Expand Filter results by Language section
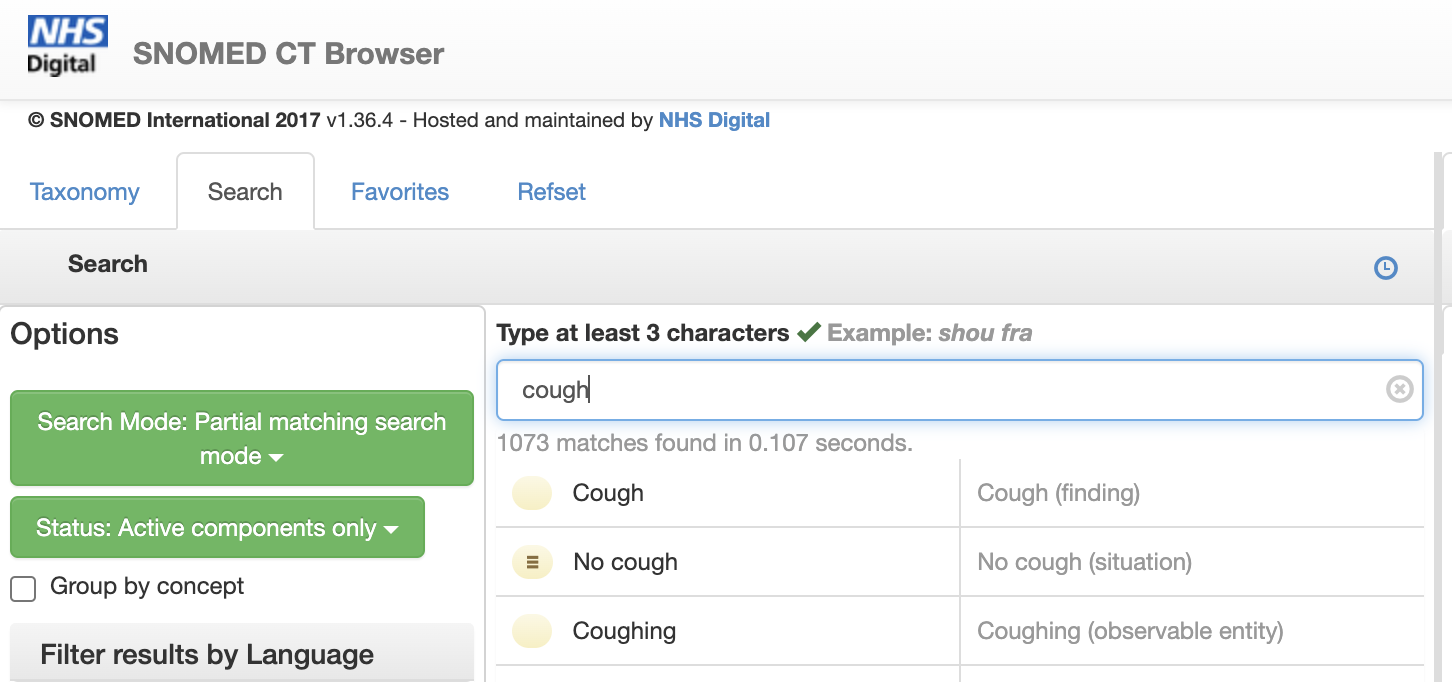 (207, 655)
